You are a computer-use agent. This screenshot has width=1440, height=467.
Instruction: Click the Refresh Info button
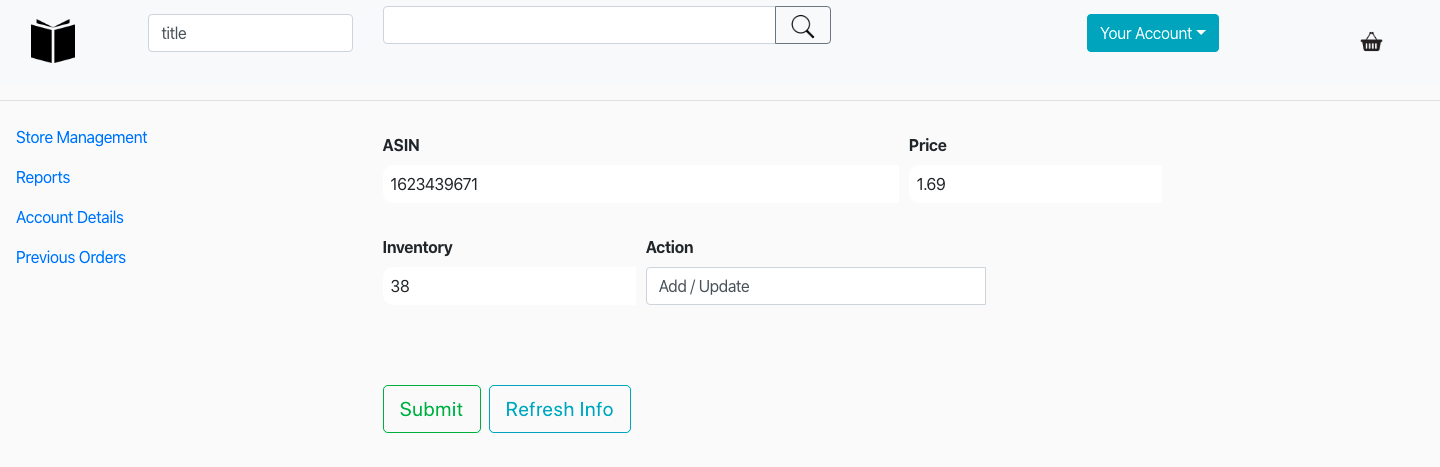pos(559,409)
